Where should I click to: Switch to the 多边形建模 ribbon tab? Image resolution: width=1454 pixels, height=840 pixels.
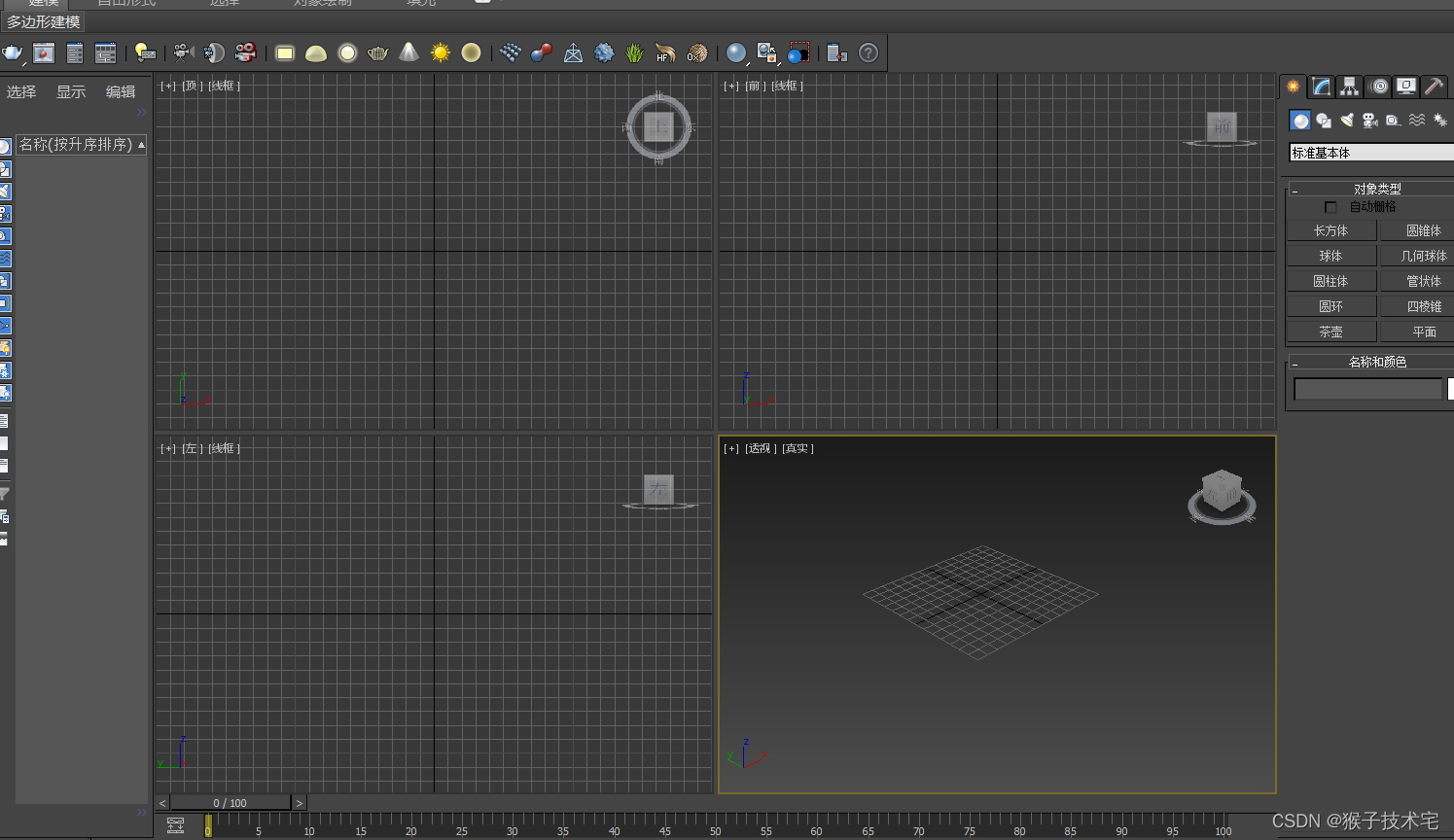pos(44,21)
